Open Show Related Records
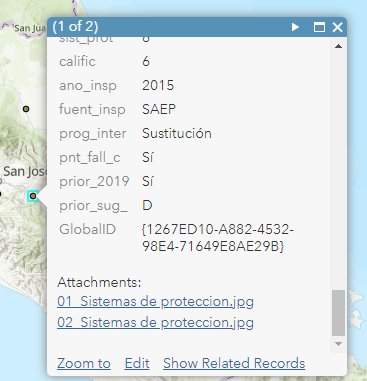Image resolution: width=367 pixels, height=381 pixels. (x=234, y=363)
